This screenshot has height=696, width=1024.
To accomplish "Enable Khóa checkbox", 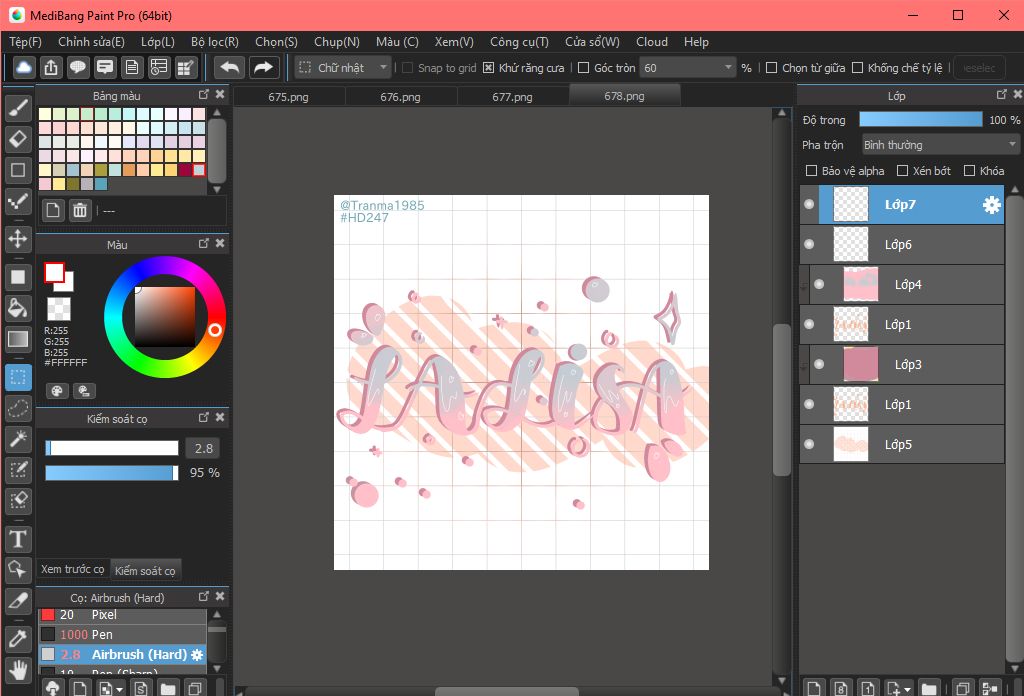I will pyautogui.click(x=969, y=170).
